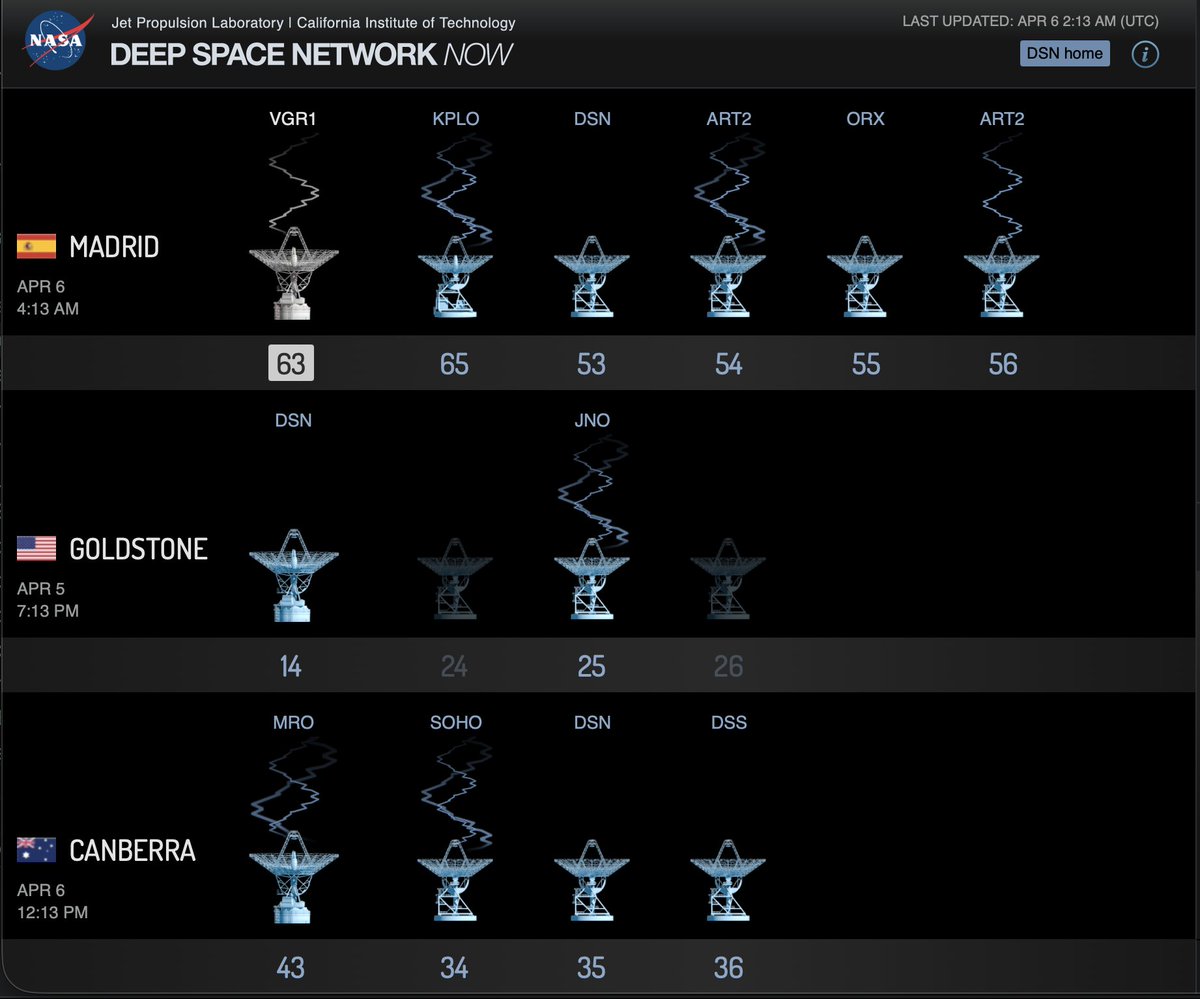Viewport: 1200px width, 999px height.
Task: Click DSN label above dish 53
Action: [592, 118]
